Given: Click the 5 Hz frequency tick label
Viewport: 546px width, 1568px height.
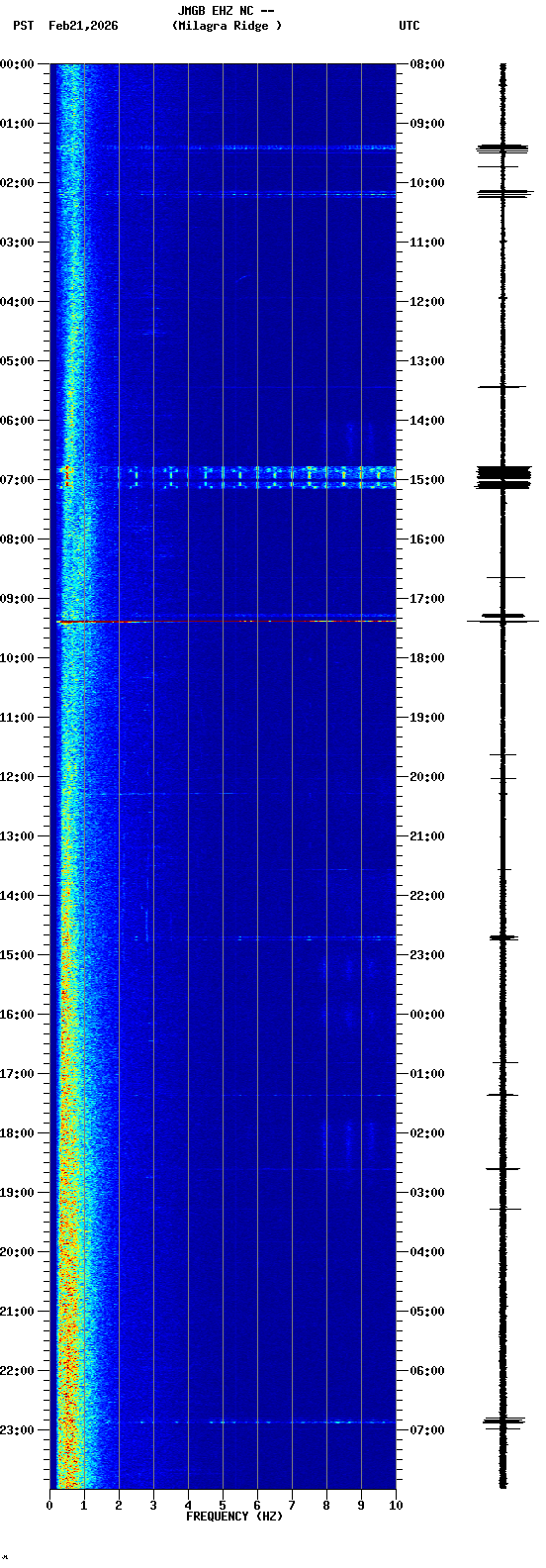Looking at the screenshot, I should point(223,1506).
